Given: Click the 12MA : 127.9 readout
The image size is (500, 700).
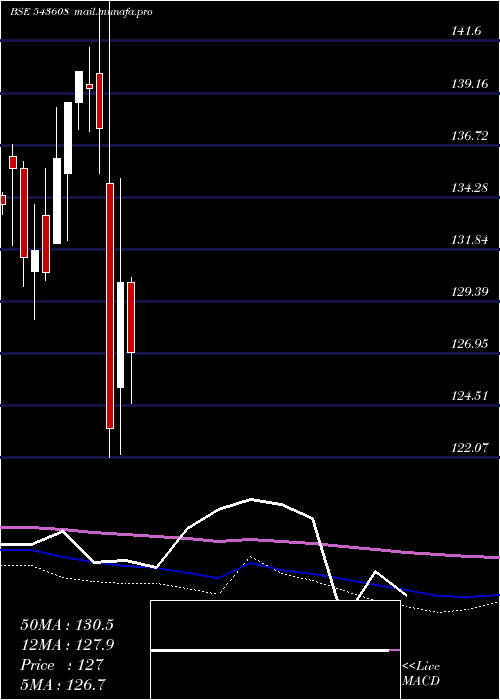Looking at the screenshot, I should (67, 645).
